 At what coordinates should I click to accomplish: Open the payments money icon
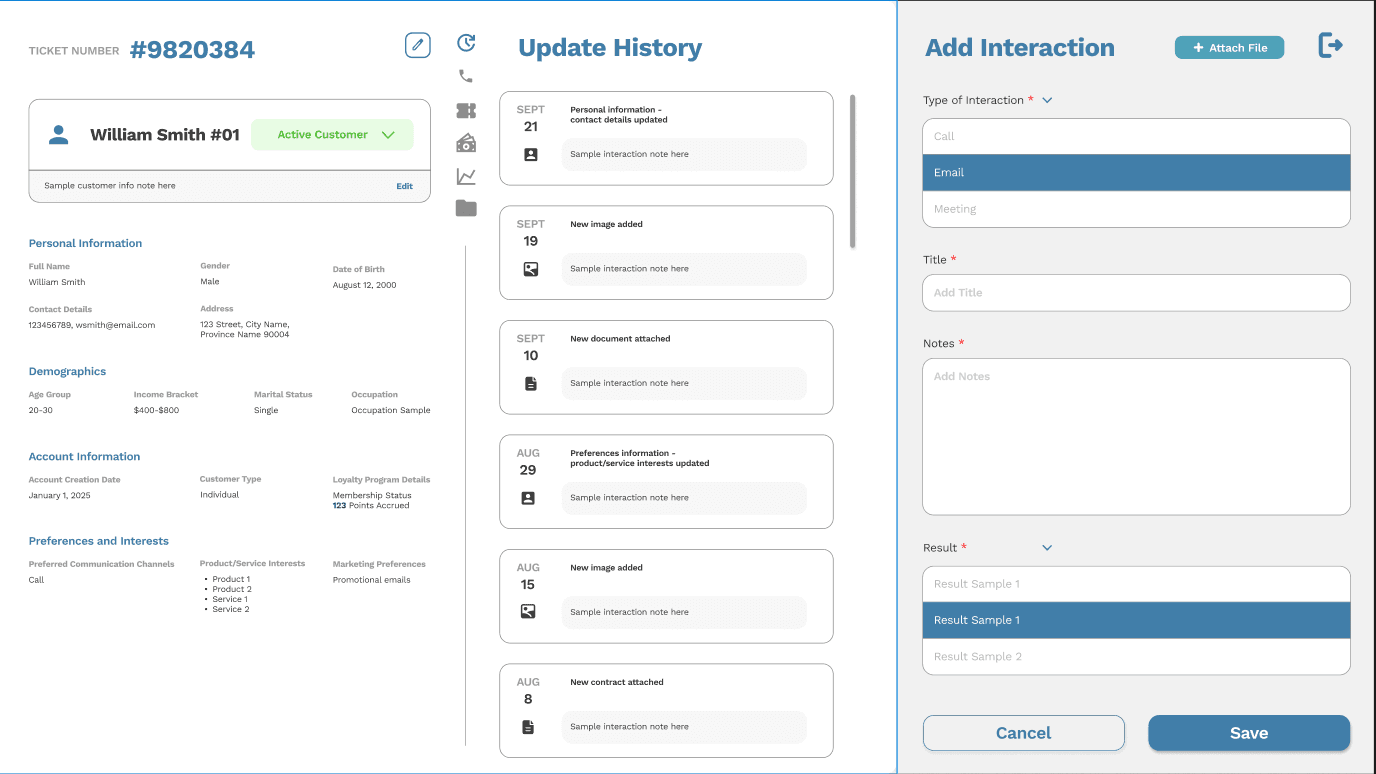point(465,142)
